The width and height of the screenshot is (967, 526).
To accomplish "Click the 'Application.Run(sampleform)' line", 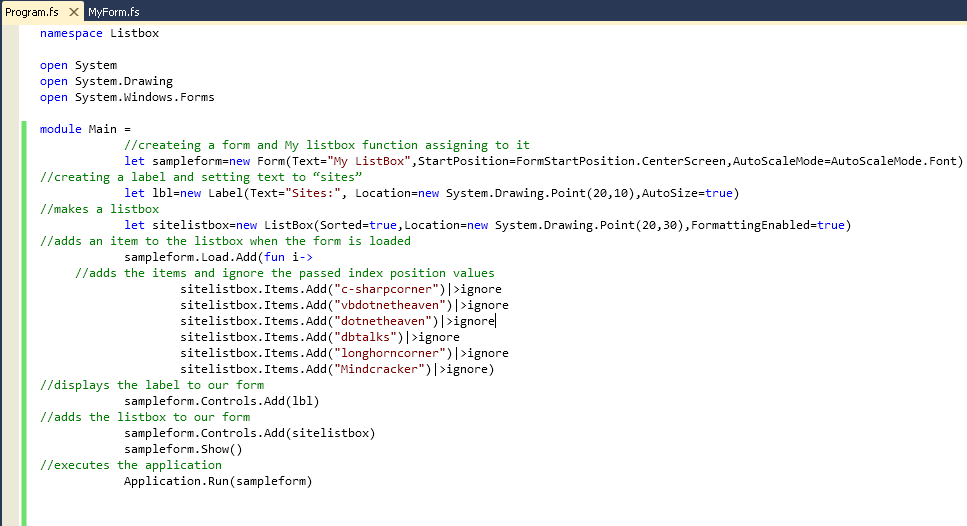I will point(218,482).
